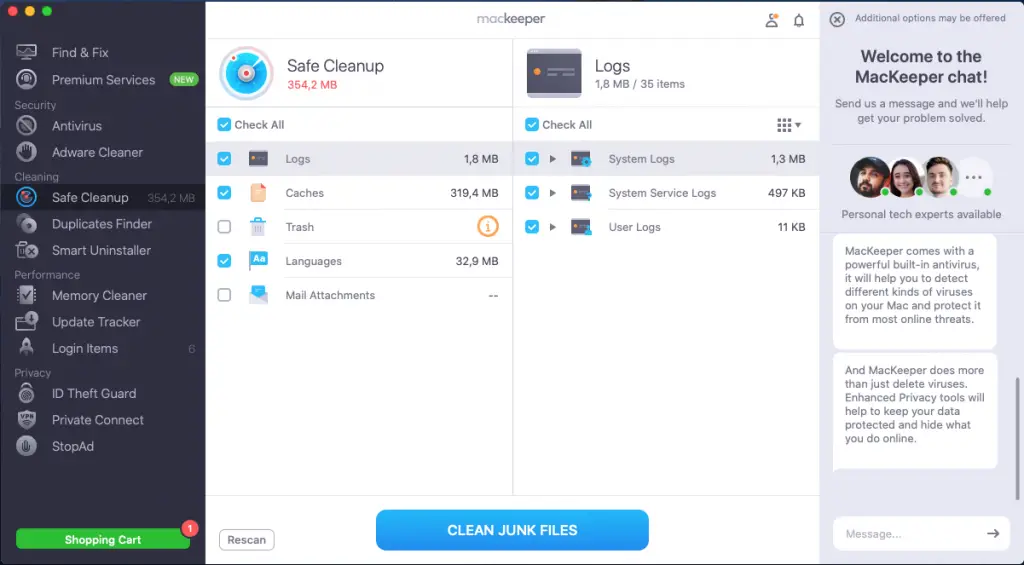The image size is (1024, 565).
Task: Uncheck the Languages checkbox
Action: click(224, 261)
